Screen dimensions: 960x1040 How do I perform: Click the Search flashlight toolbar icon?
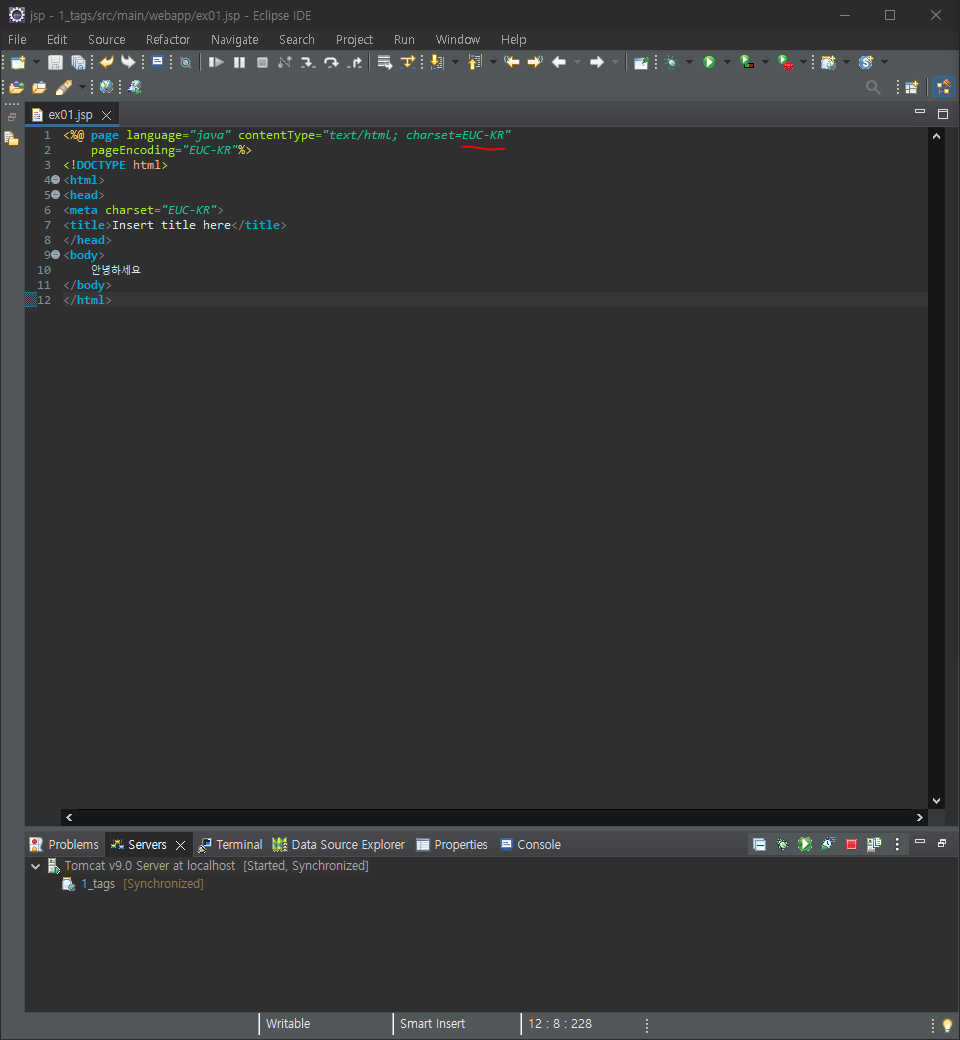click(64, 87)
